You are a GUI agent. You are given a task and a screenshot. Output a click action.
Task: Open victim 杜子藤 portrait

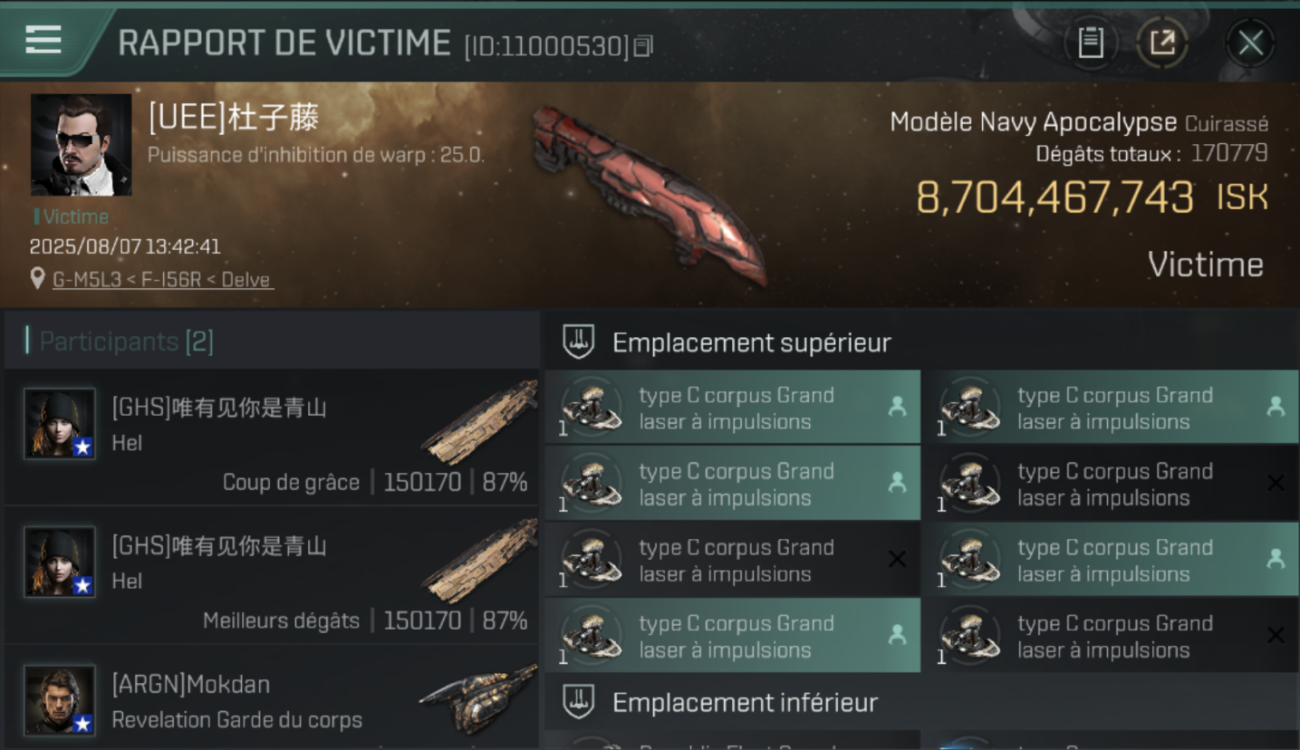click(81, 145)
